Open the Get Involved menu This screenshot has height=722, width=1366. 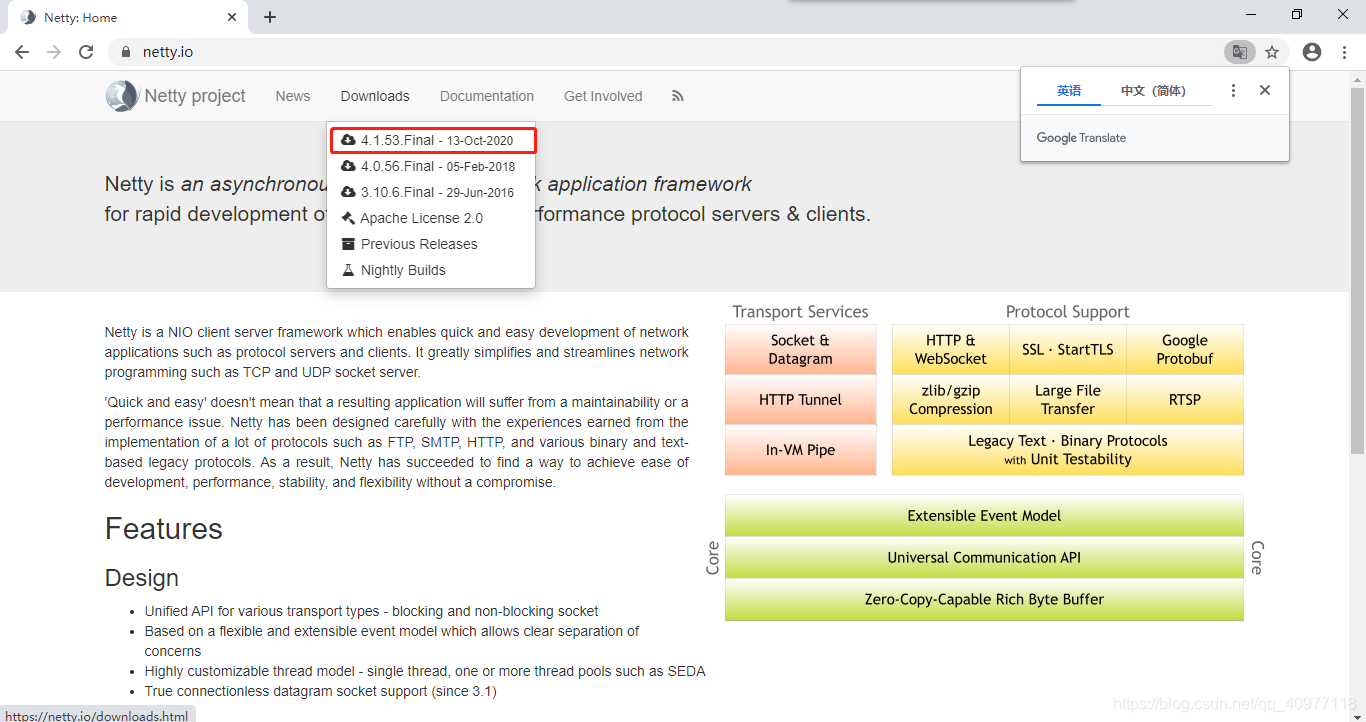(x=603, y=96)
